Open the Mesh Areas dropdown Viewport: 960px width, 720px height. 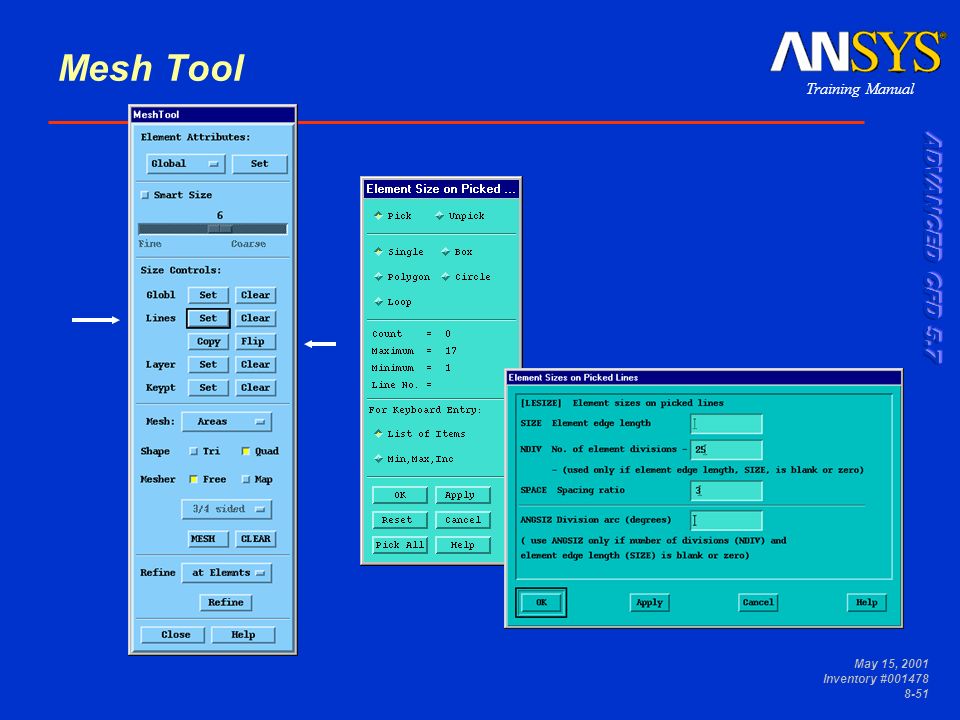(x=227, y=422)
